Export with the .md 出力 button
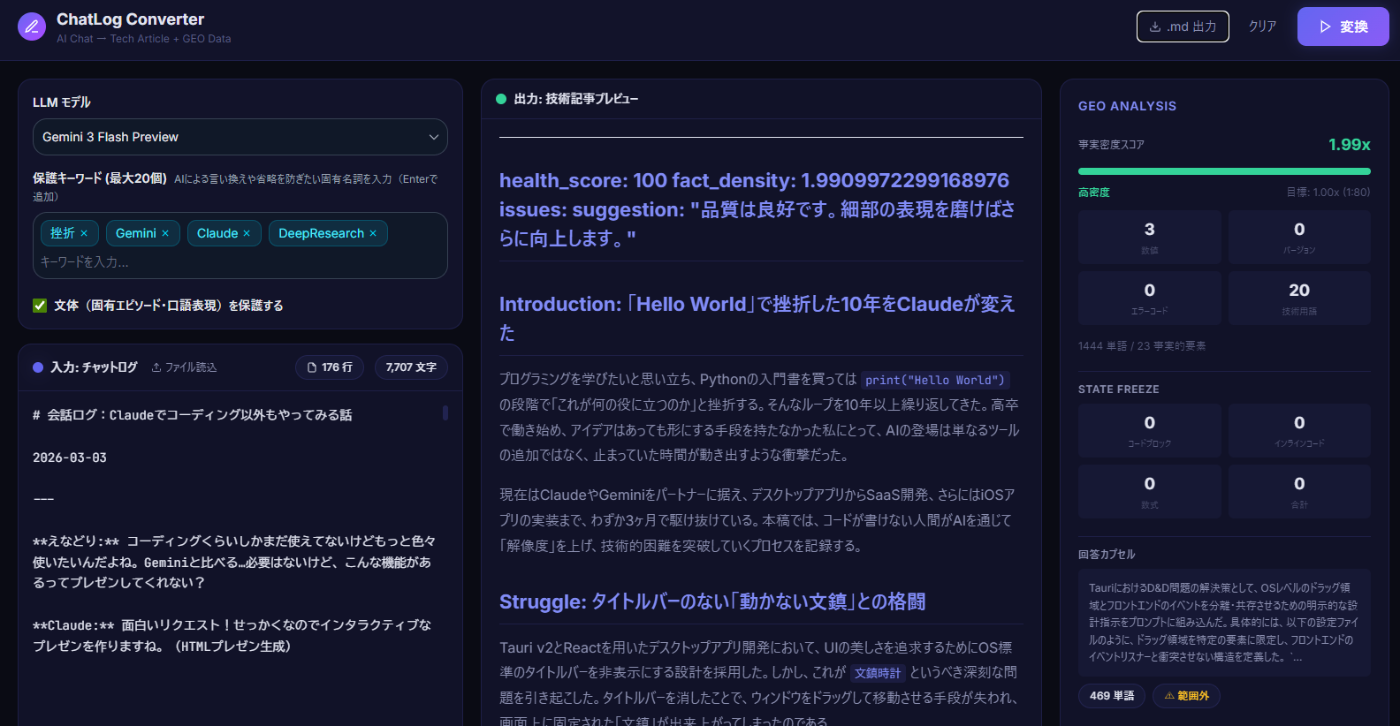 (1182, 27)
